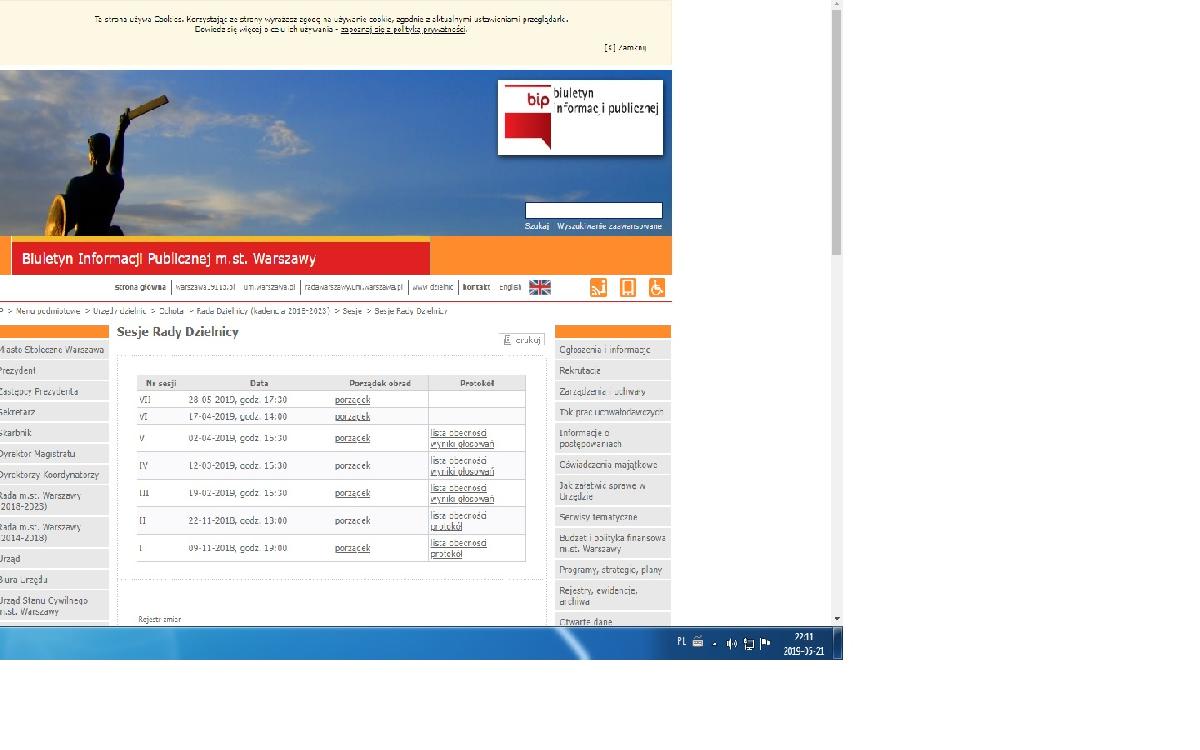Open Sekretarz menu item
1200x750 pixels.
pyautogui.click(x=54, y=412)
